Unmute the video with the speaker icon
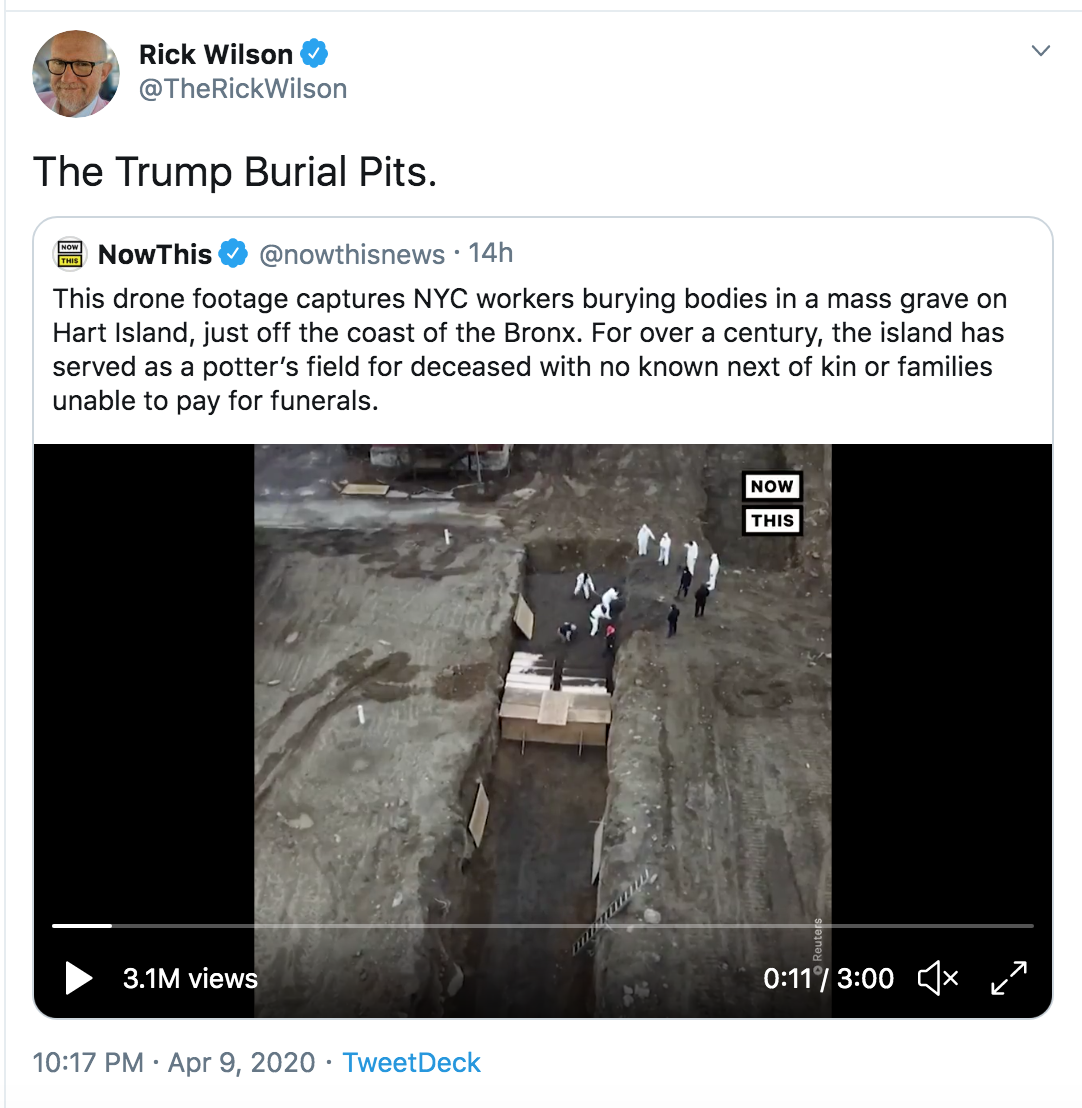The image size is (1082, 1108). click(x=938, y=978)
